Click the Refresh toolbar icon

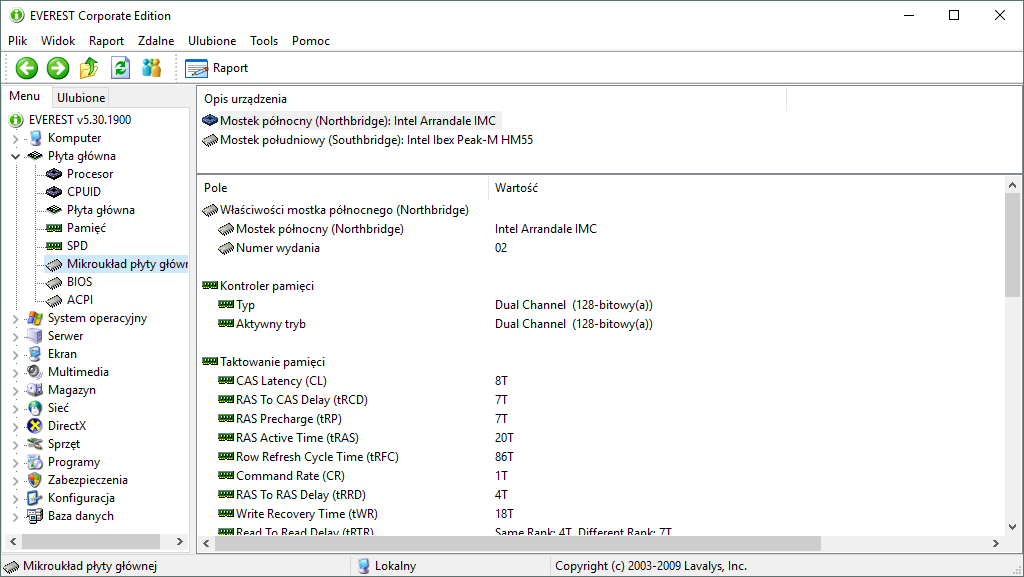(x=120, y=68)
